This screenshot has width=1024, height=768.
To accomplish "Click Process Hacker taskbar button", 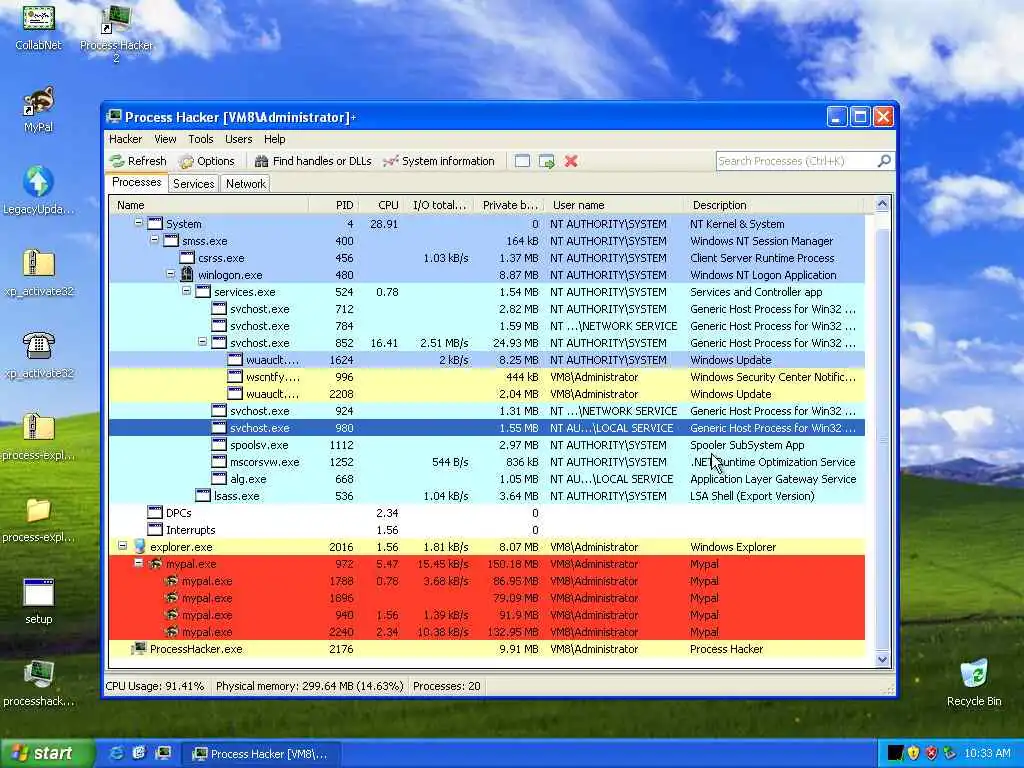I will pos(260,754).
